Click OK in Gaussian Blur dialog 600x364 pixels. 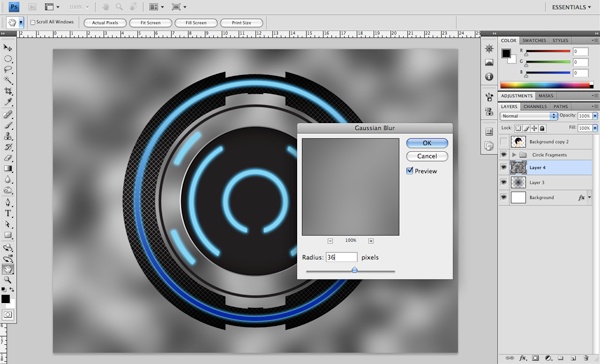point(427,143)
